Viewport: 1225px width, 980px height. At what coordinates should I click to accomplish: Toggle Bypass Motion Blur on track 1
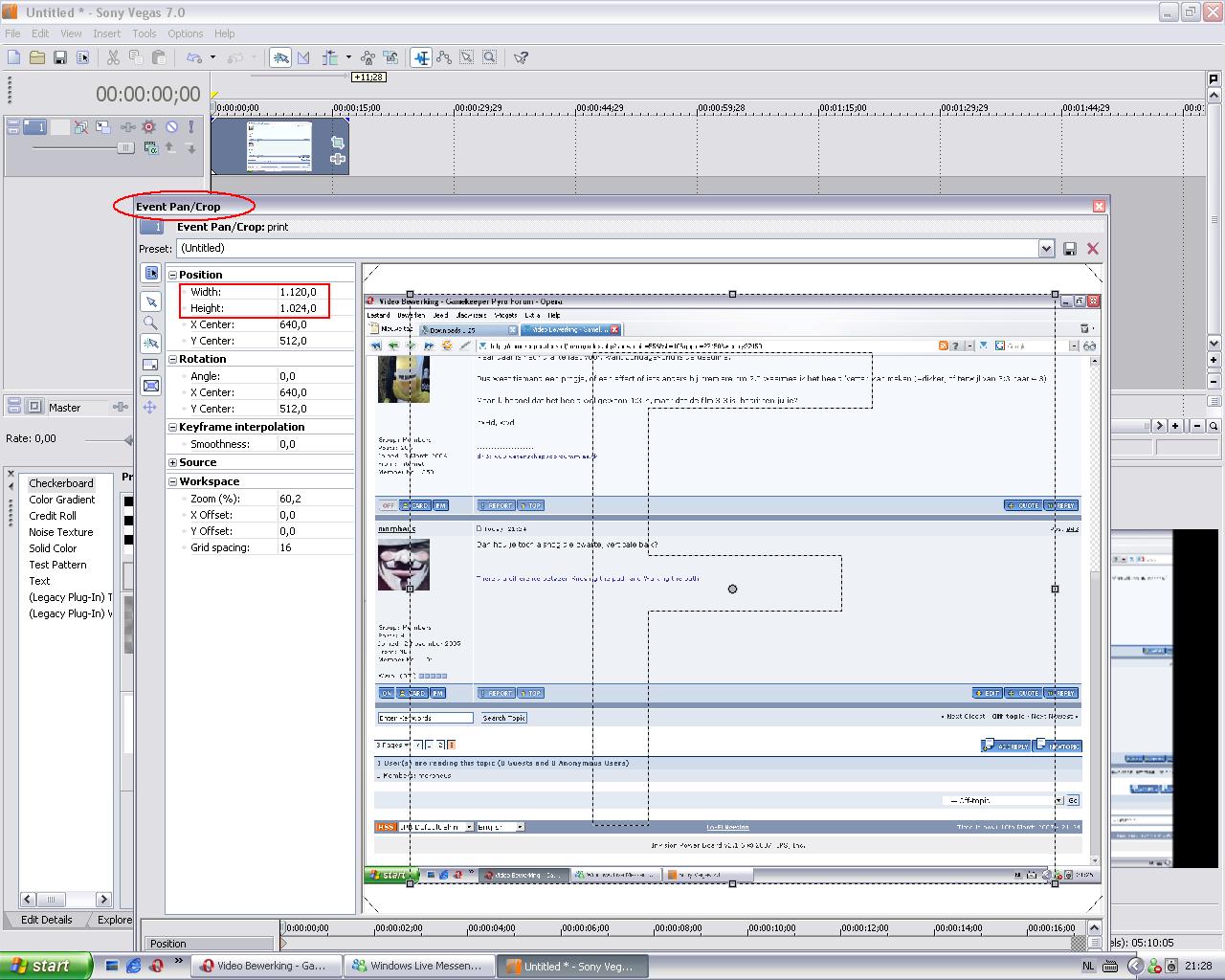[x=80, y=126]
